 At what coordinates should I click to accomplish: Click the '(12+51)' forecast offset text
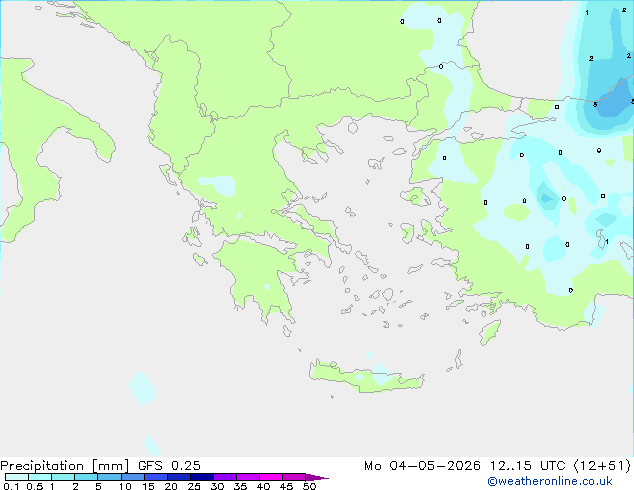point(602,466)
